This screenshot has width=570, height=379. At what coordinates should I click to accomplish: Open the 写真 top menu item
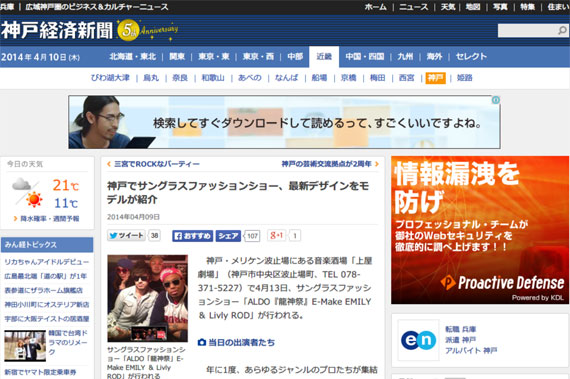click(500, 7)
